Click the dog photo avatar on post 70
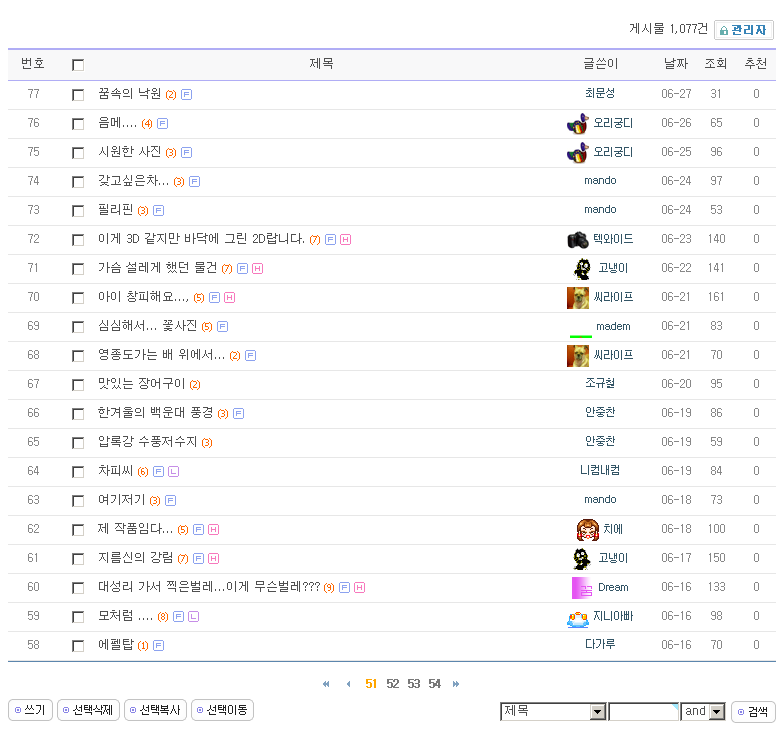 click(578, 298)
